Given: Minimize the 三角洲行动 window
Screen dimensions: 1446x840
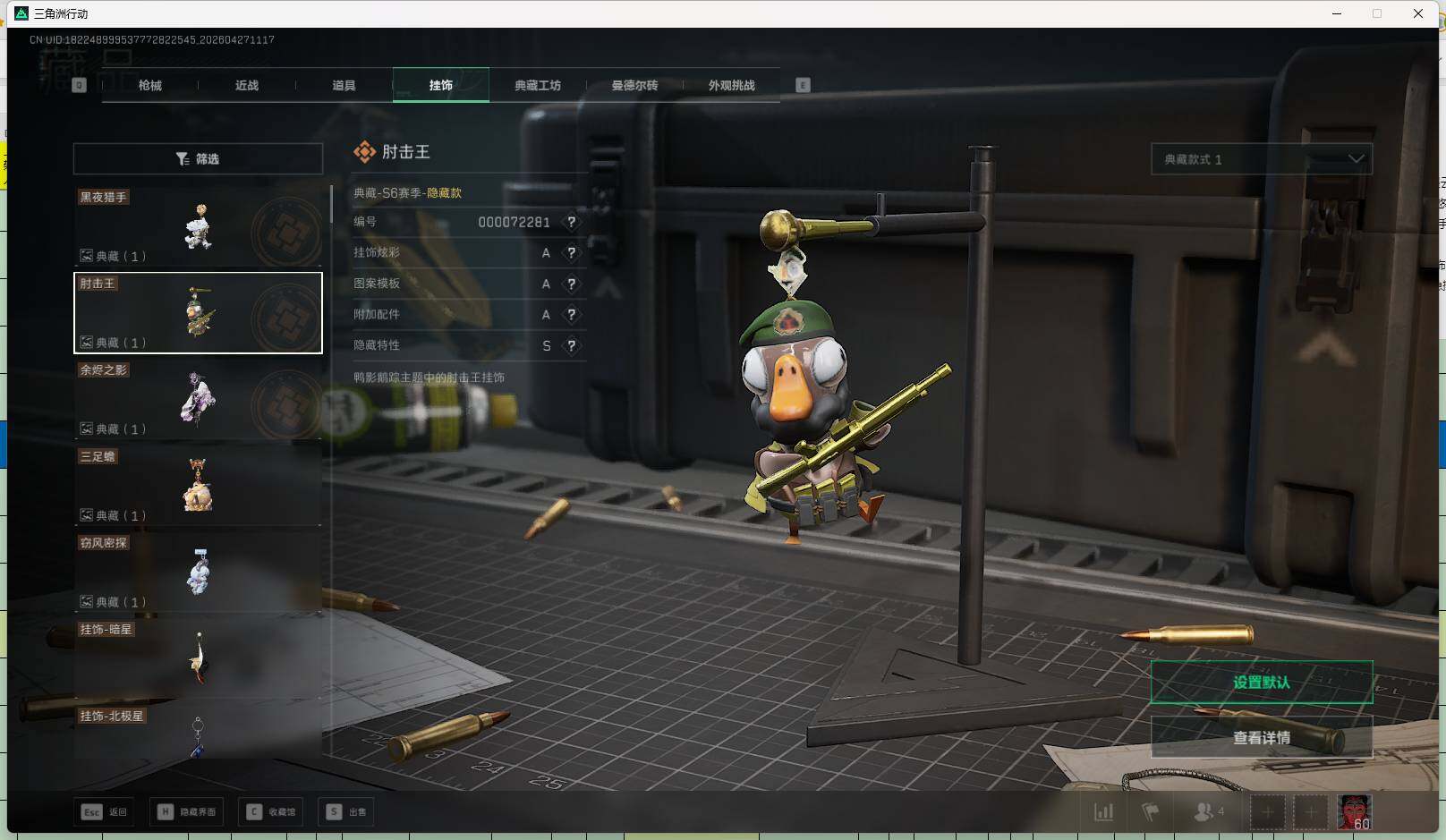Looking at the screenshot, I should click(x=1337, y=13).
